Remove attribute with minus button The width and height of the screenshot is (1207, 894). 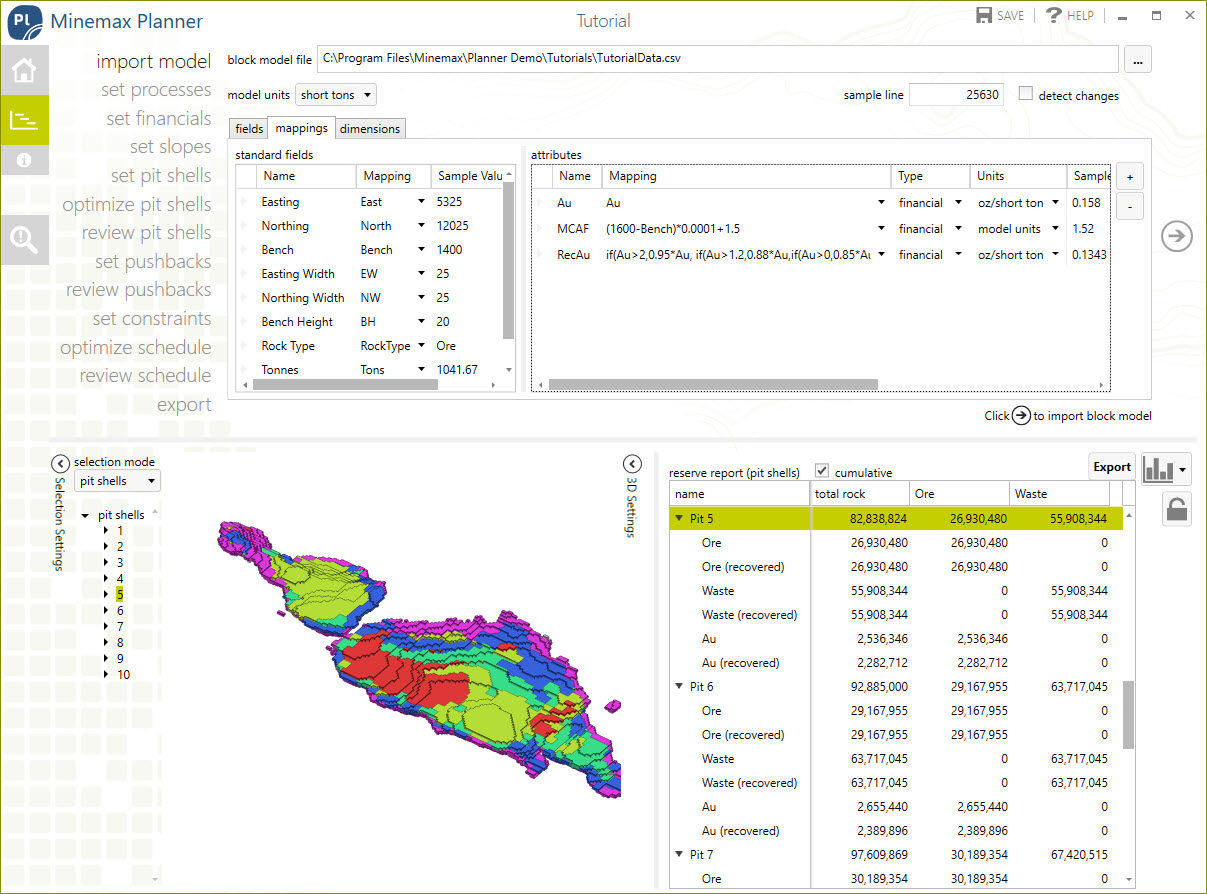point(1130,207)
